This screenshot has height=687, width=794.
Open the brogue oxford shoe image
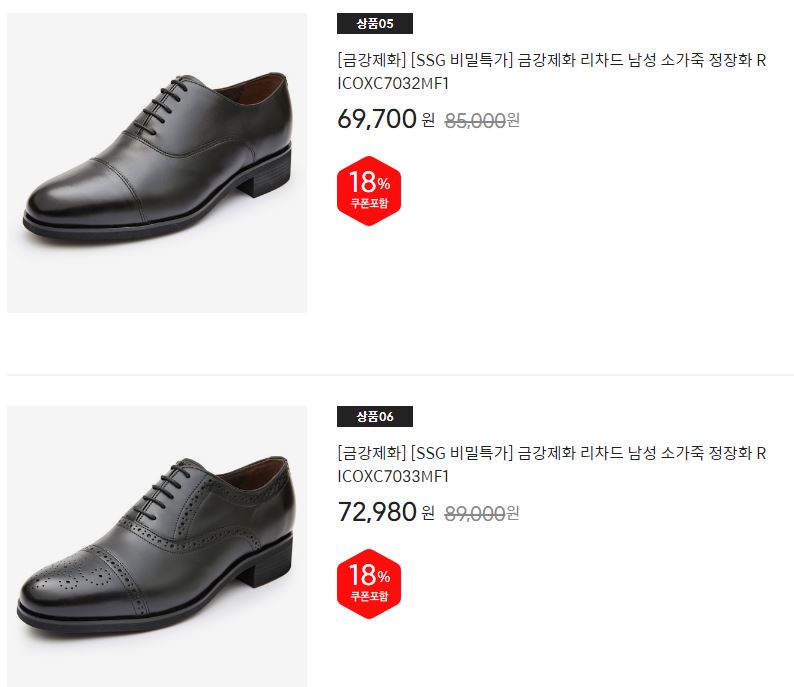point(157,546)
